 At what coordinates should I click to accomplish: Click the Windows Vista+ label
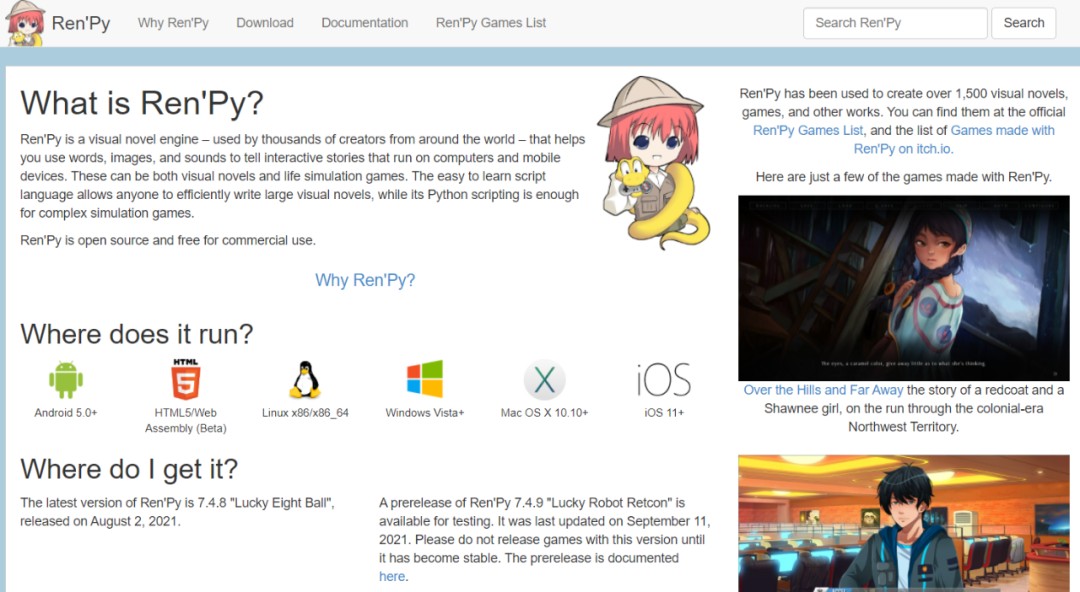[425, 413]
